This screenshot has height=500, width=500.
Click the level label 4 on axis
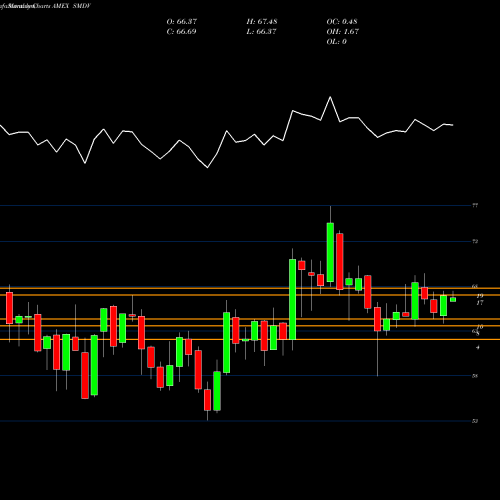pyautogui.click(x=478, y=347)
